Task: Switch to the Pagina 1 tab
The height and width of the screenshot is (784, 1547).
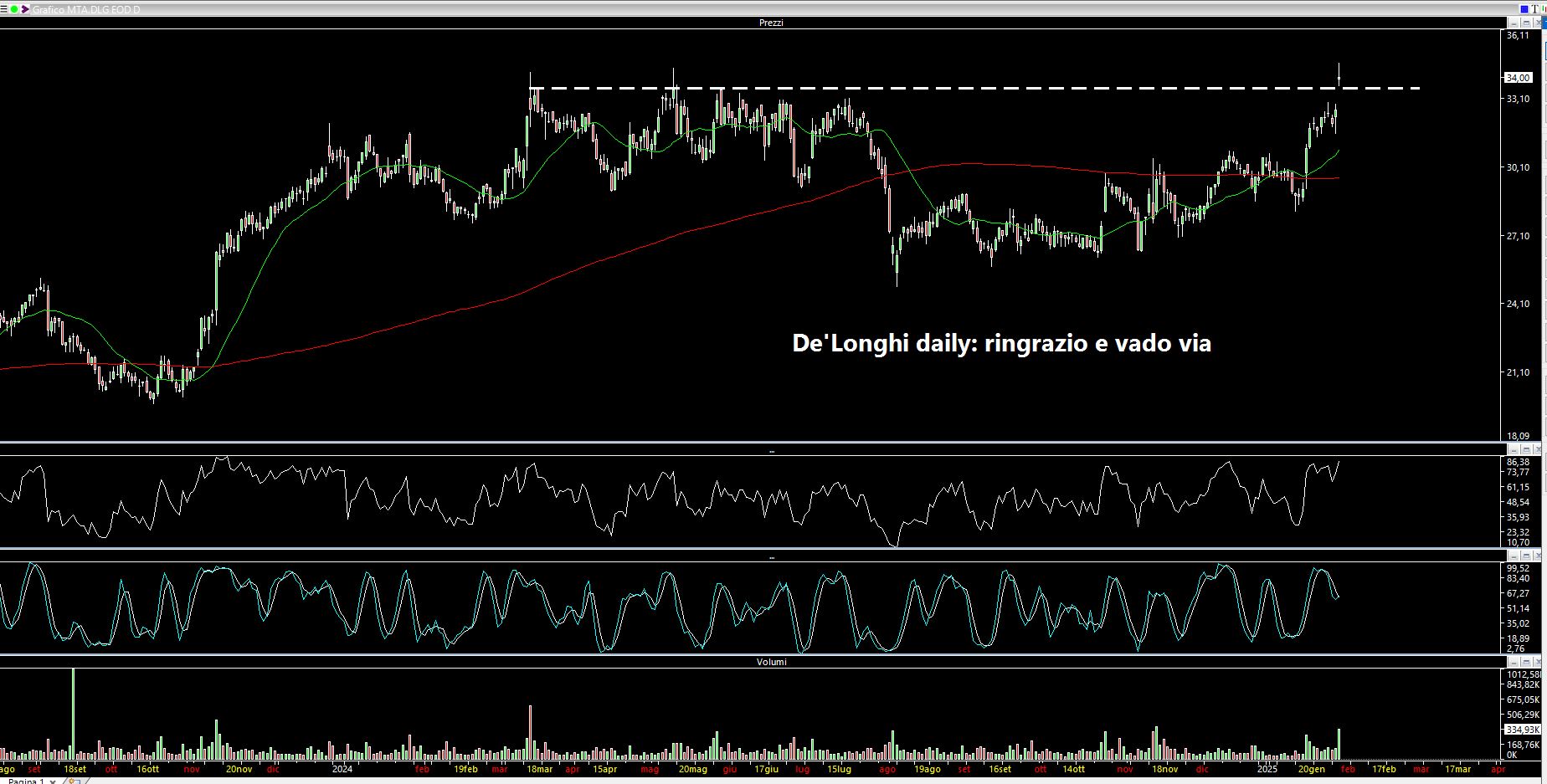Action: point(26,781)
